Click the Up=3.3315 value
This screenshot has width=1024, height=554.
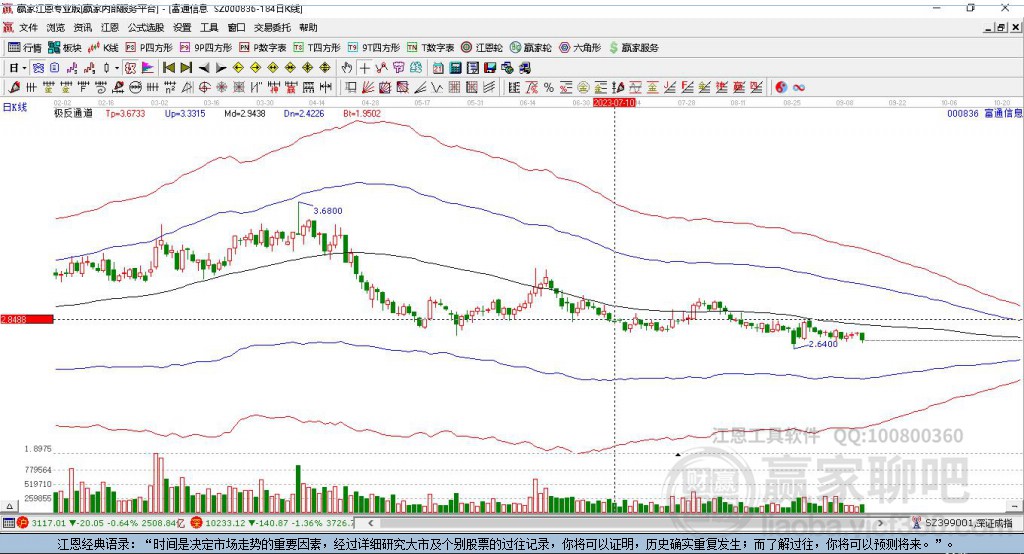(x=185, y=114)
